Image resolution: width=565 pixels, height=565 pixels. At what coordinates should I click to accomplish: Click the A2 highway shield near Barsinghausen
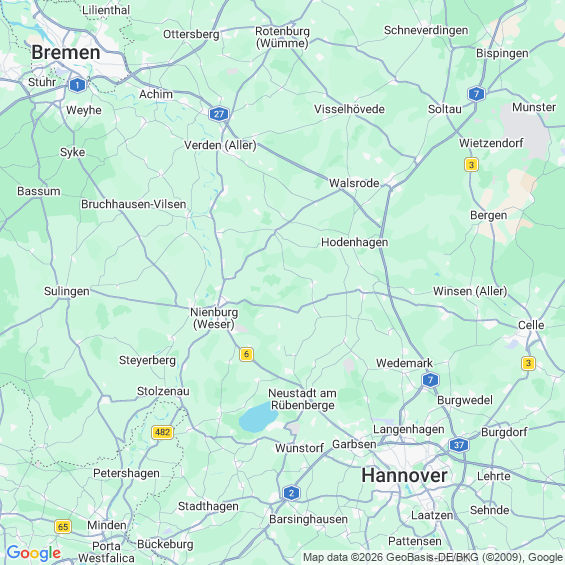(291, 493)
